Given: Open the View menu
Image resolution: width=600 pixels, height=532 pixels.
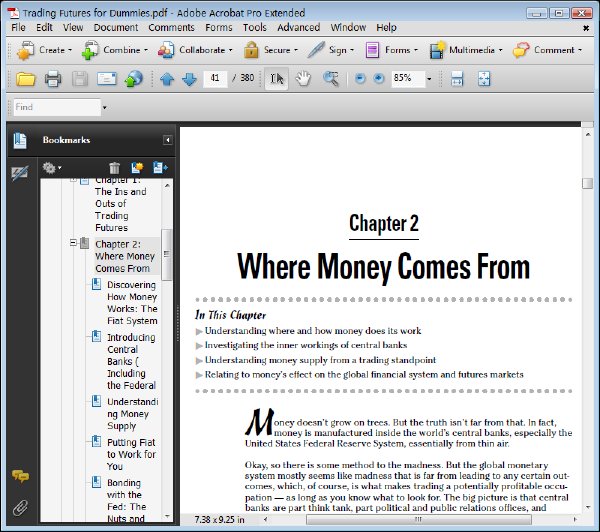Looking at the screenshot, I should tap(73, 28).
